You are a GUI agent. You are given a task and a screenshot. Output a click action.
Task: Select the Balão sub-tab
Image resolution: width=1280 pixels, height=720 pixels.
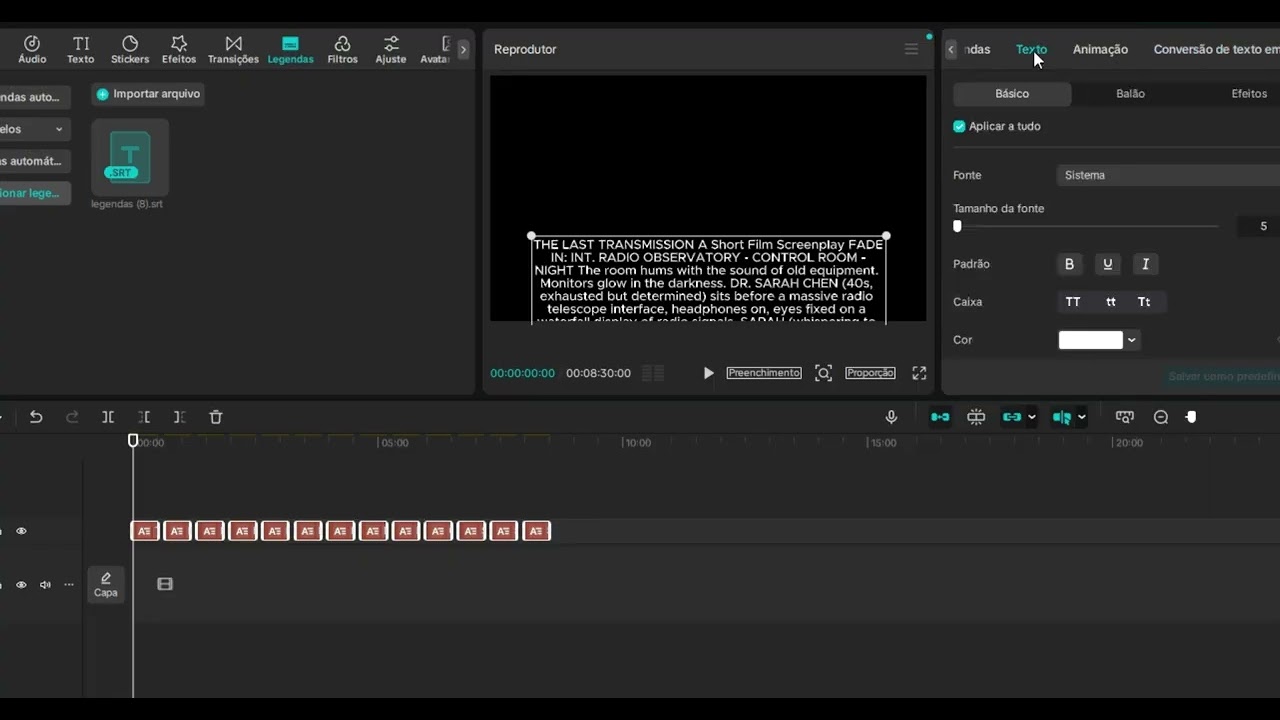click(x=1130, y=93)
